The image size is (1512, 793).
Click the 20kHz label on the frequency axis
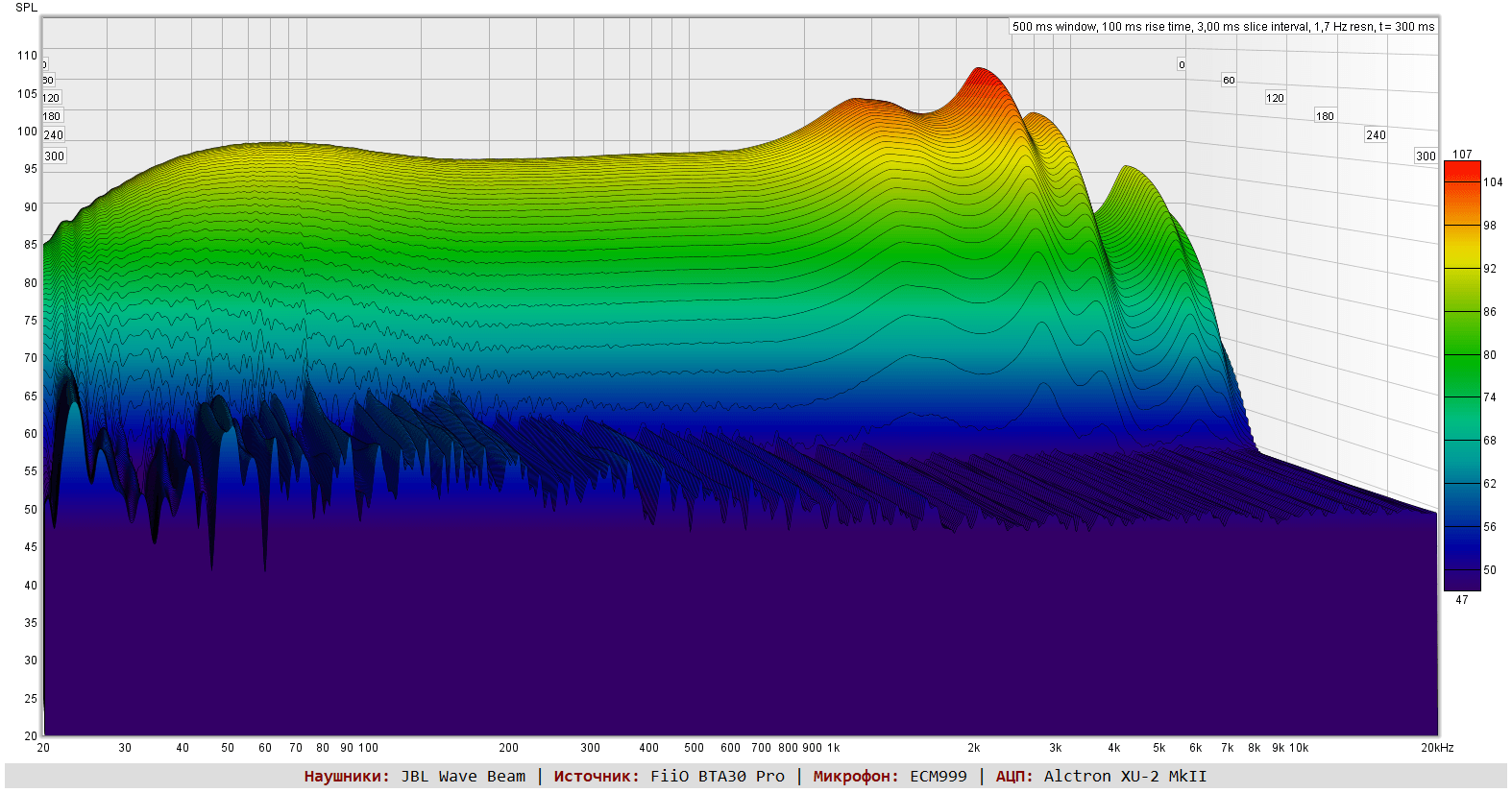point(1437,748)
